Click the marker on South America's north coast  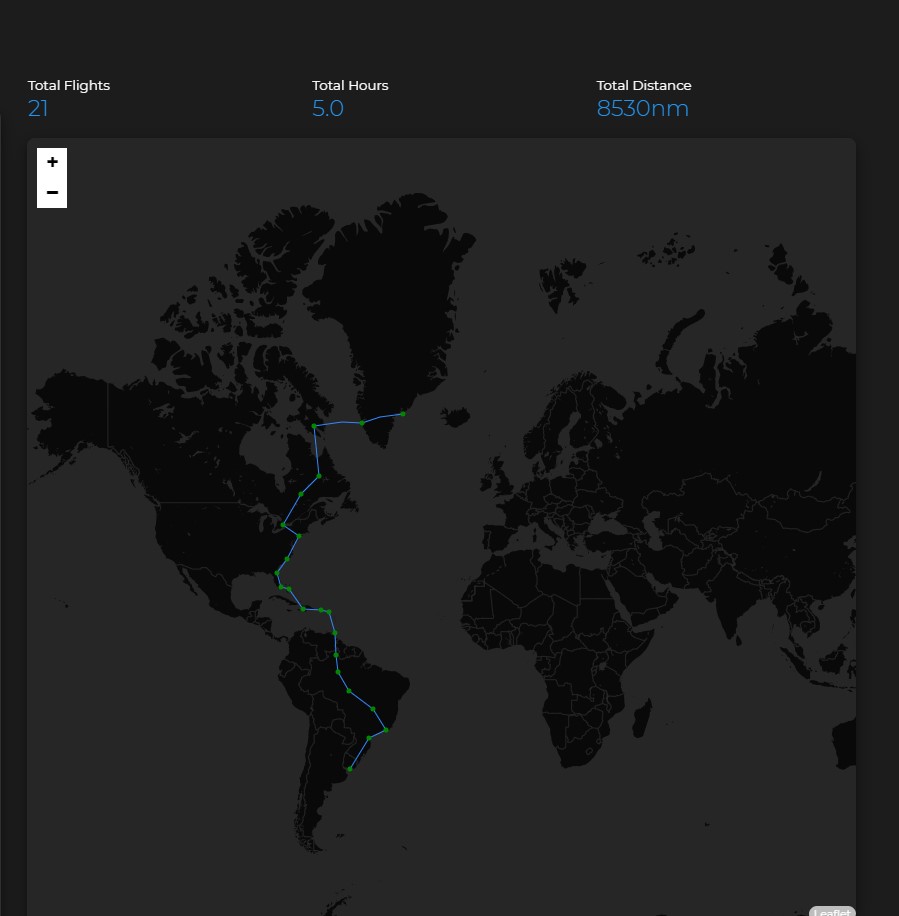click(x=335, y=633)
